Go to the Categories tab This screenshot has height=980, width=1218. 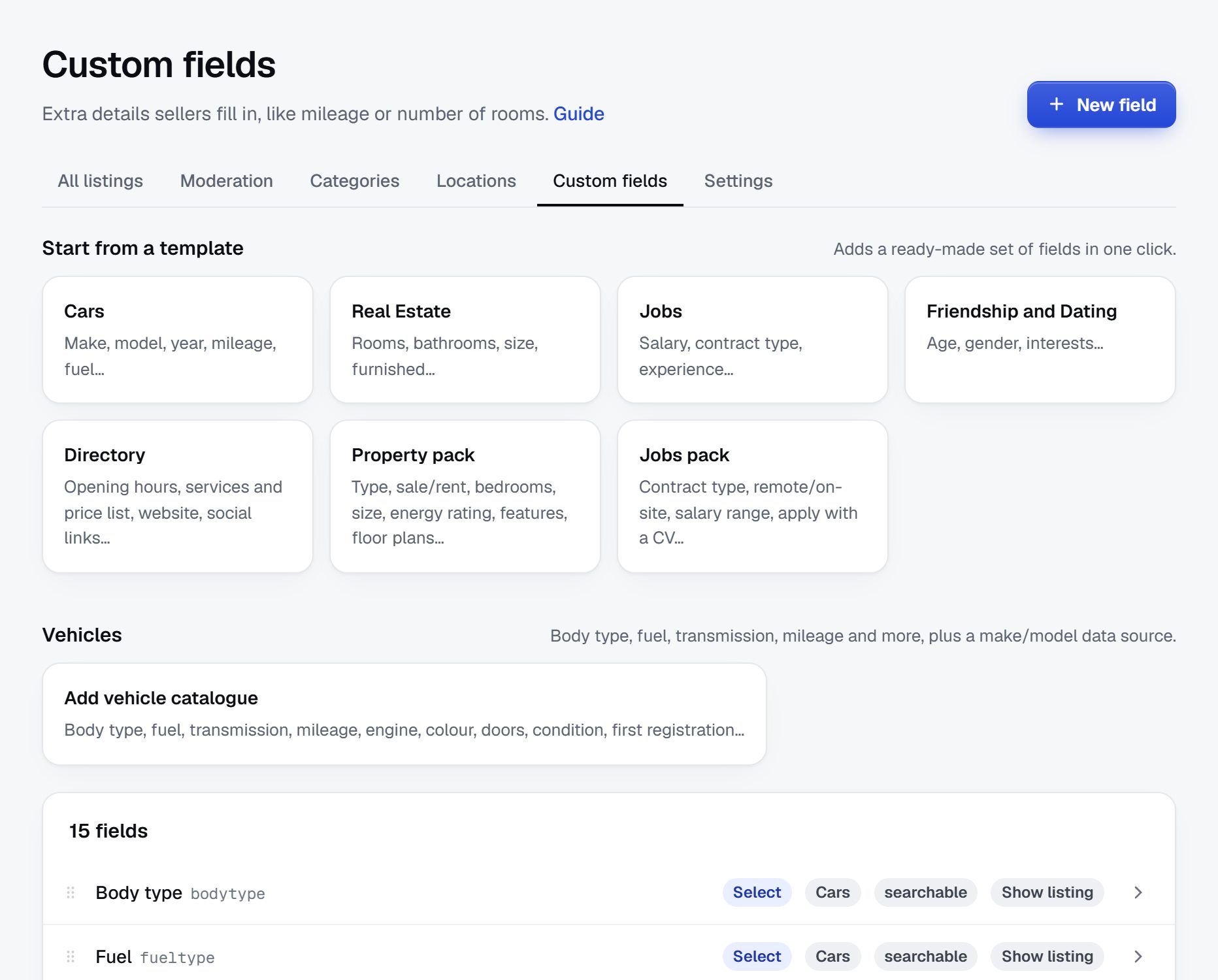(x=354, y=181)
